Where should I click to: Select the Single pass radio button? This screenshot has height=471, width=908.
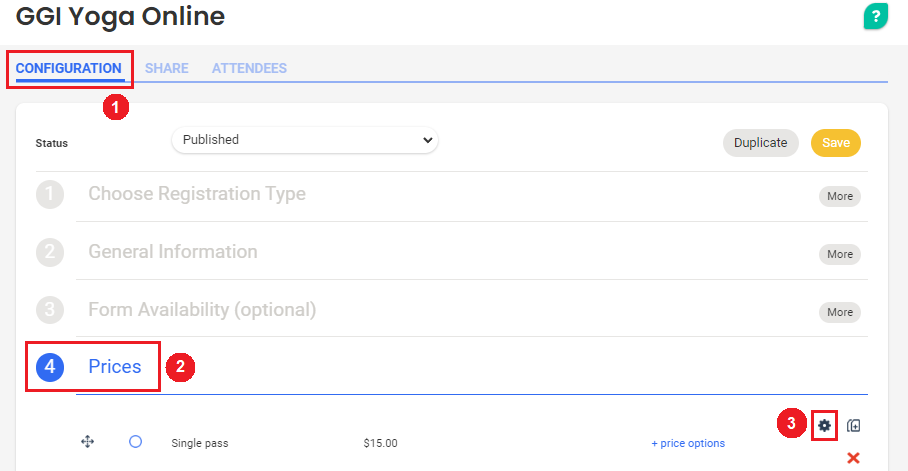click(x=135, y=442)
